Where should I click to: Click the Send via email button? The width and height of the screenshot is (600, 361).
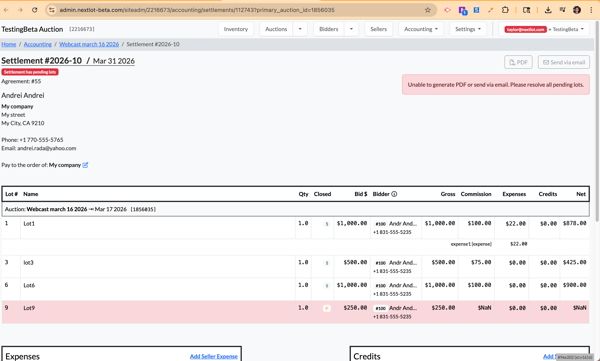[x=564, y=62]
